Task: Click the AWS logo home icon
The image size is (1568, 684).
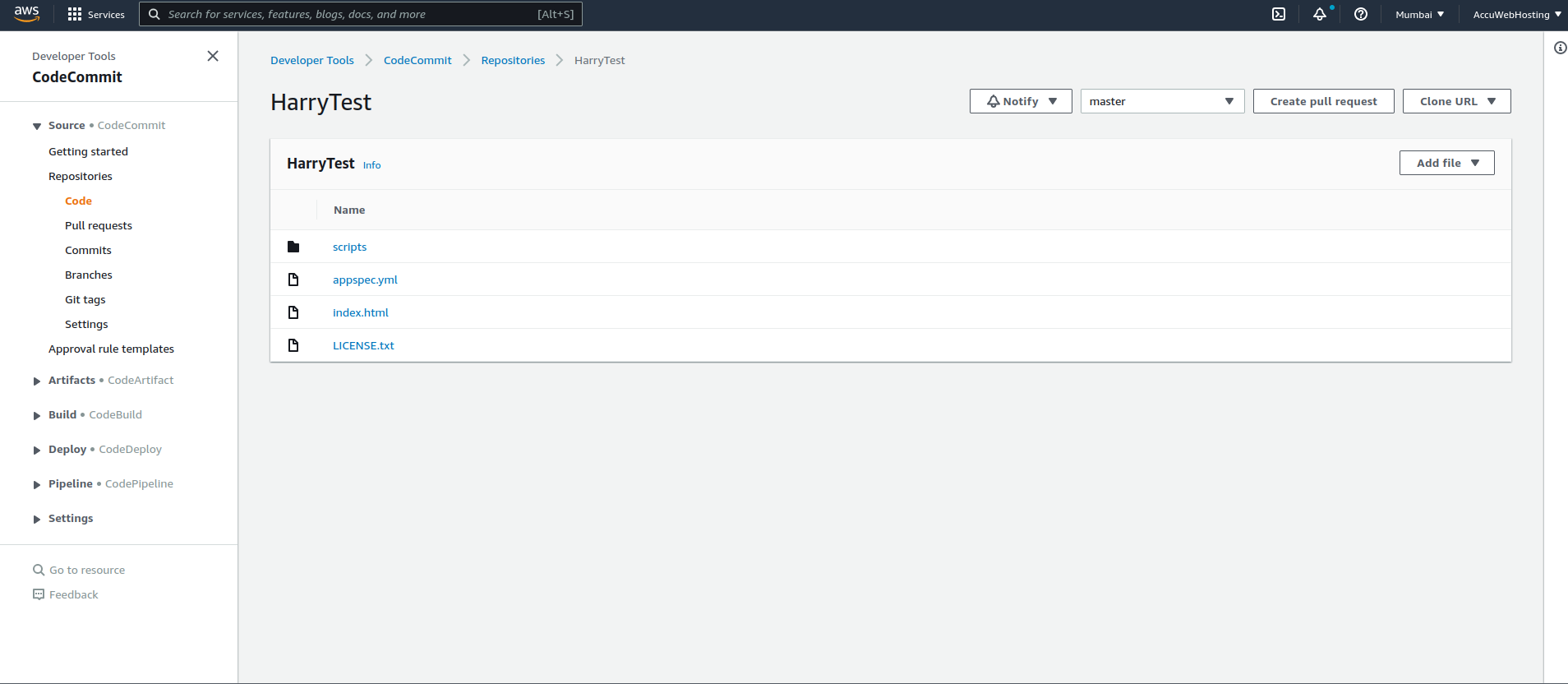Action: tap(26, 14)
